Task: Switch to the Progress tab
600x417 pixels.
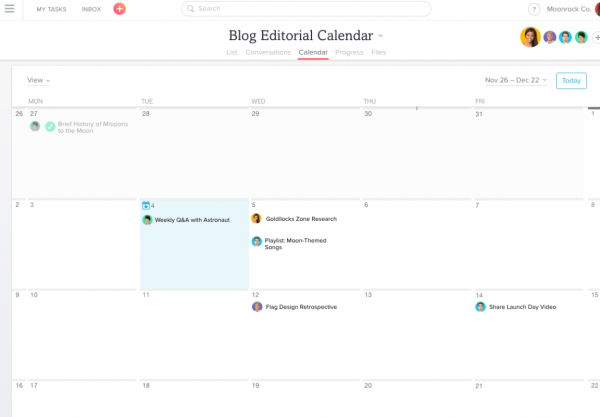Action: [349, 52]
